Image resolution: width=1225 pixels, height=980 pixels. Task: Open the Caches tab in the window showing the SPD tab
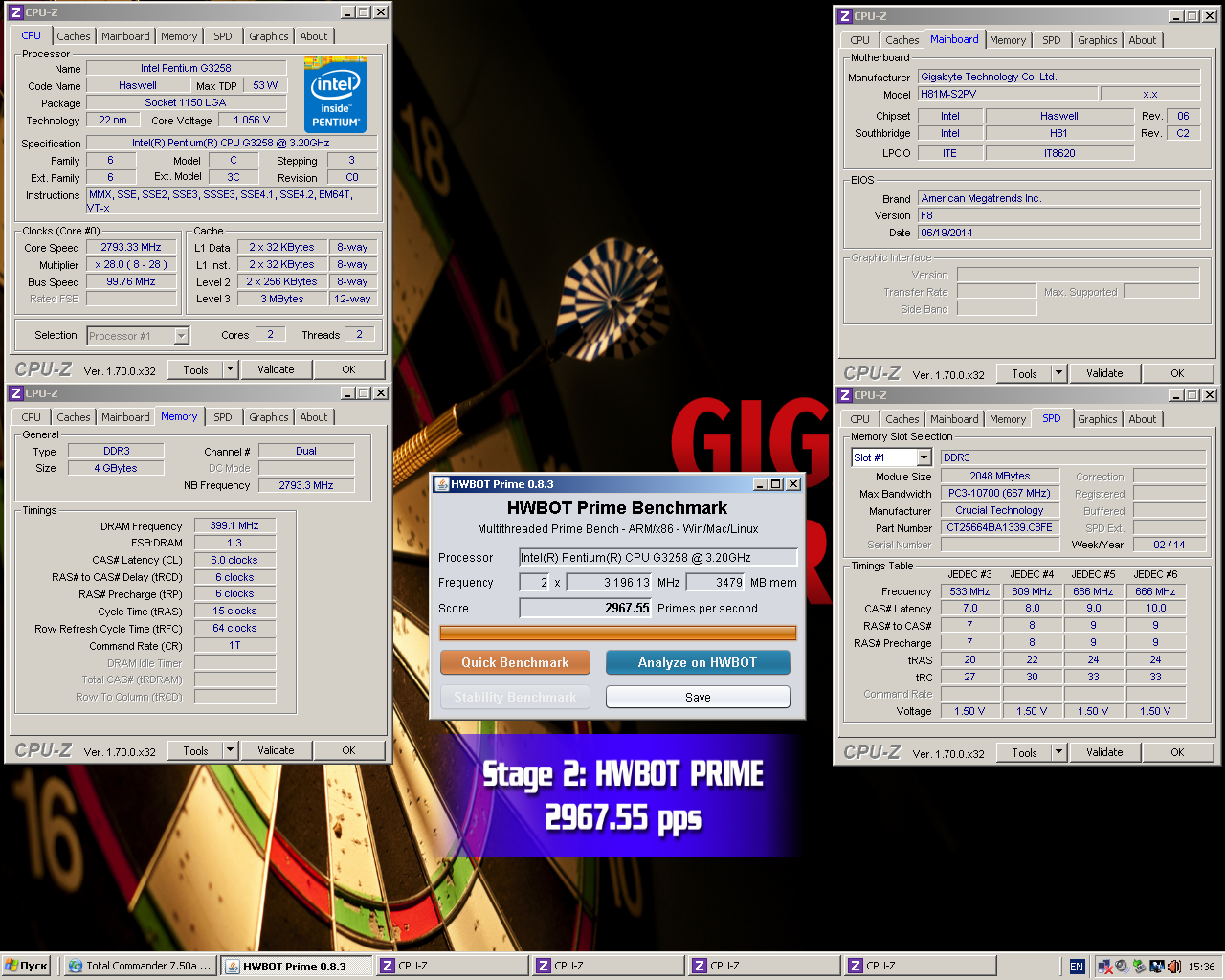(902, 419)
